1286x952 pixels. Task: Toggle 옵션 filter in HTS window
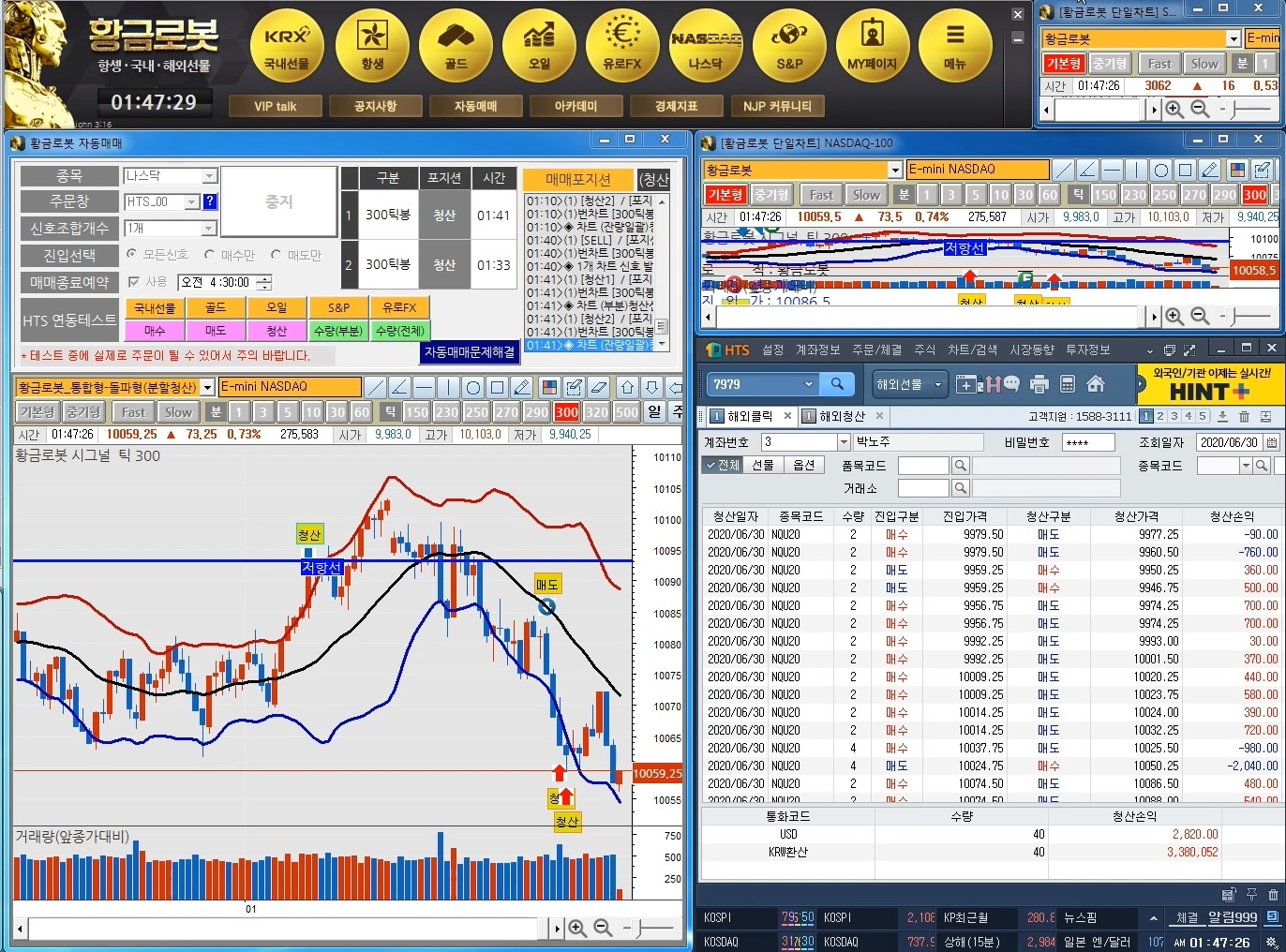(803, 466)
